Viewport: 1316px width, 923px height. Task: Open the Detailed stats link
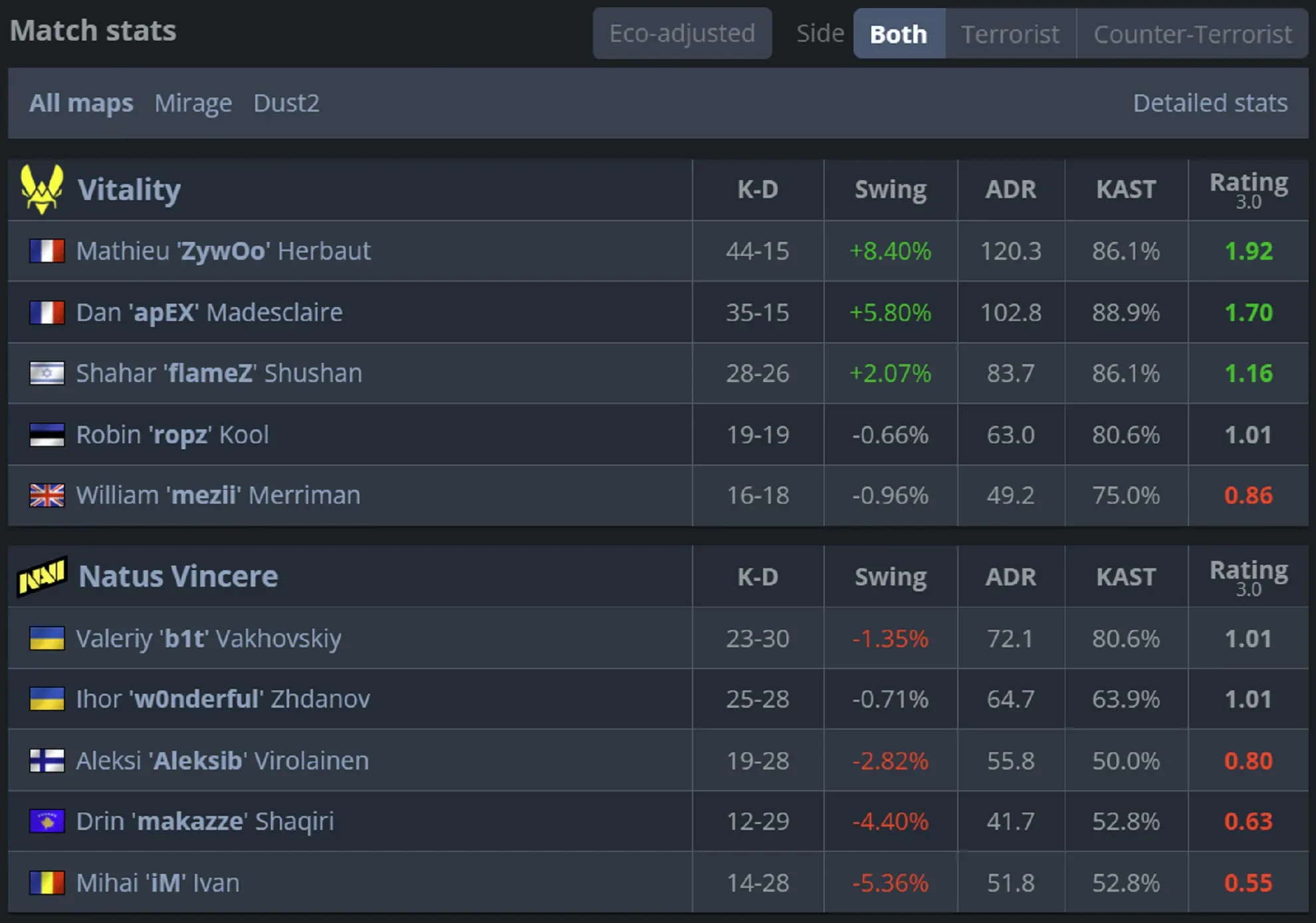click(1210, 103)
